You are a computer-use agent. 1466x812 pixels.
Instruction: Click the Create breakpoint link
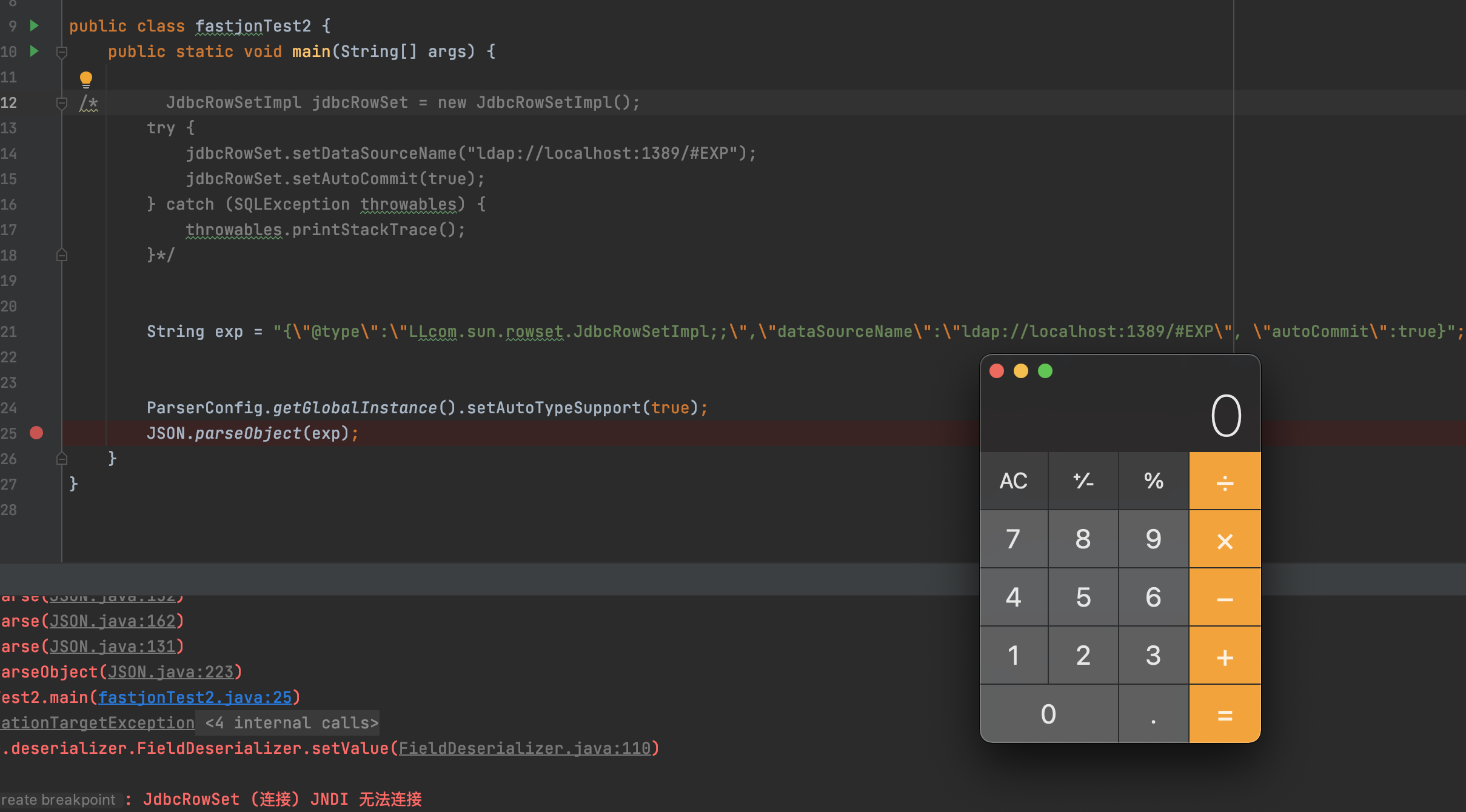[x=58, y=799]
